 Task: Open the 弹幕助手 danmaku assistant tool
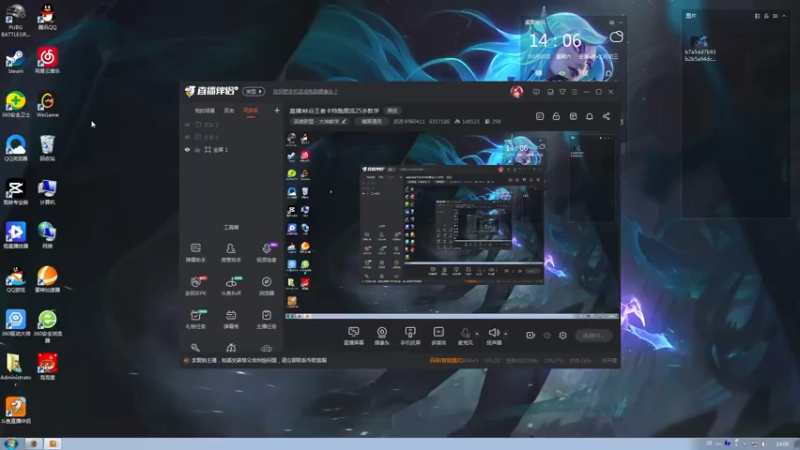195,252
